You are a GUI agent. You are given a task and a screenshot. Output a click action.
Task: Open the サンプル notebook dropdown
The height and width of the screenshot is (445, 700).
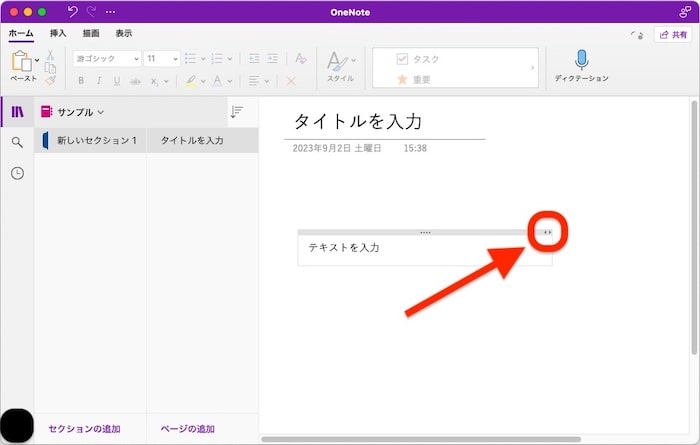[72, 112]
